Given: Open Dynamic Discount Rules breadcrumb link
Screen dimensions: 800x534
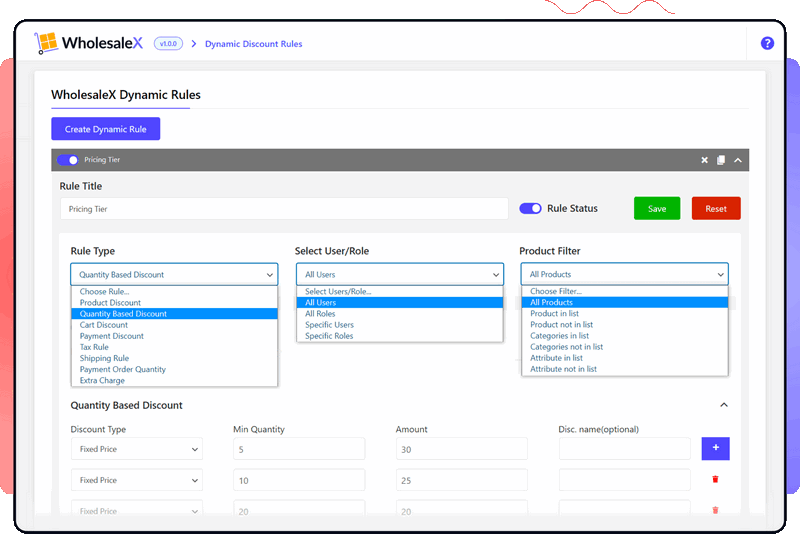Looking at the screenshot, I should point(254,44).
